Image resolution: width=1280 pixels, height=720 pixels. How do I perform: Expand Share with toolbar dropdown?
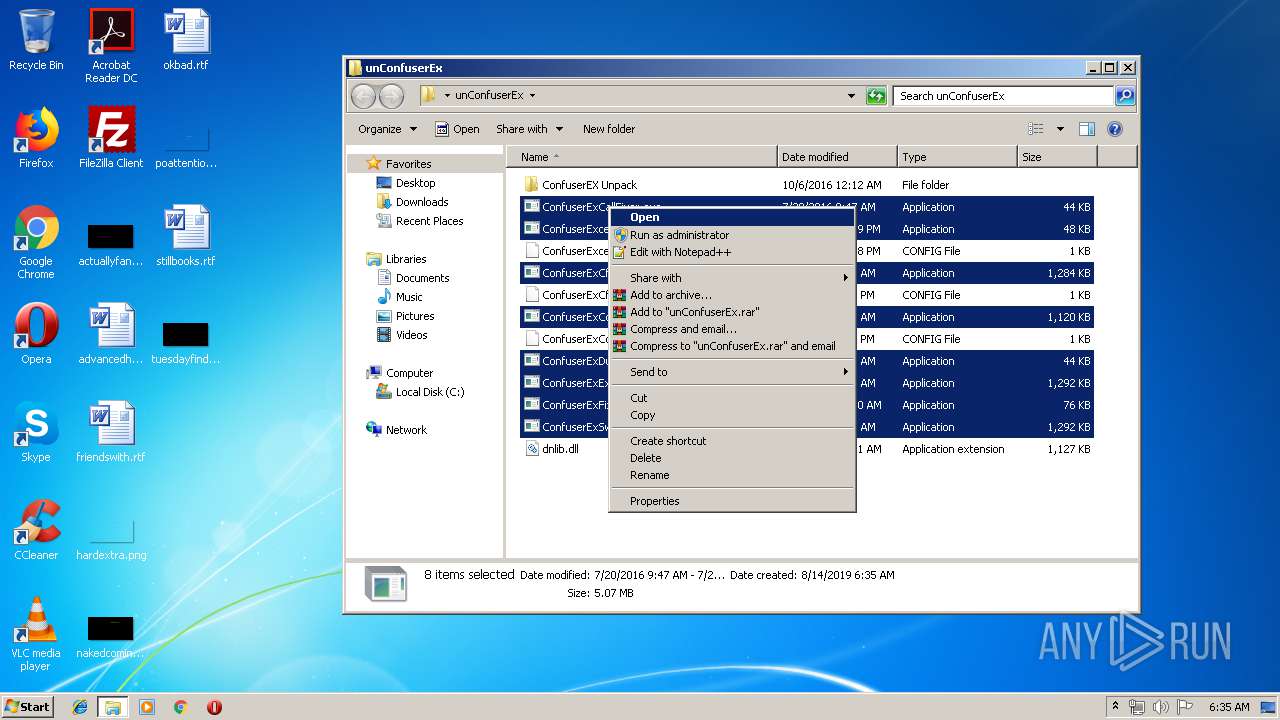(530, 129)
